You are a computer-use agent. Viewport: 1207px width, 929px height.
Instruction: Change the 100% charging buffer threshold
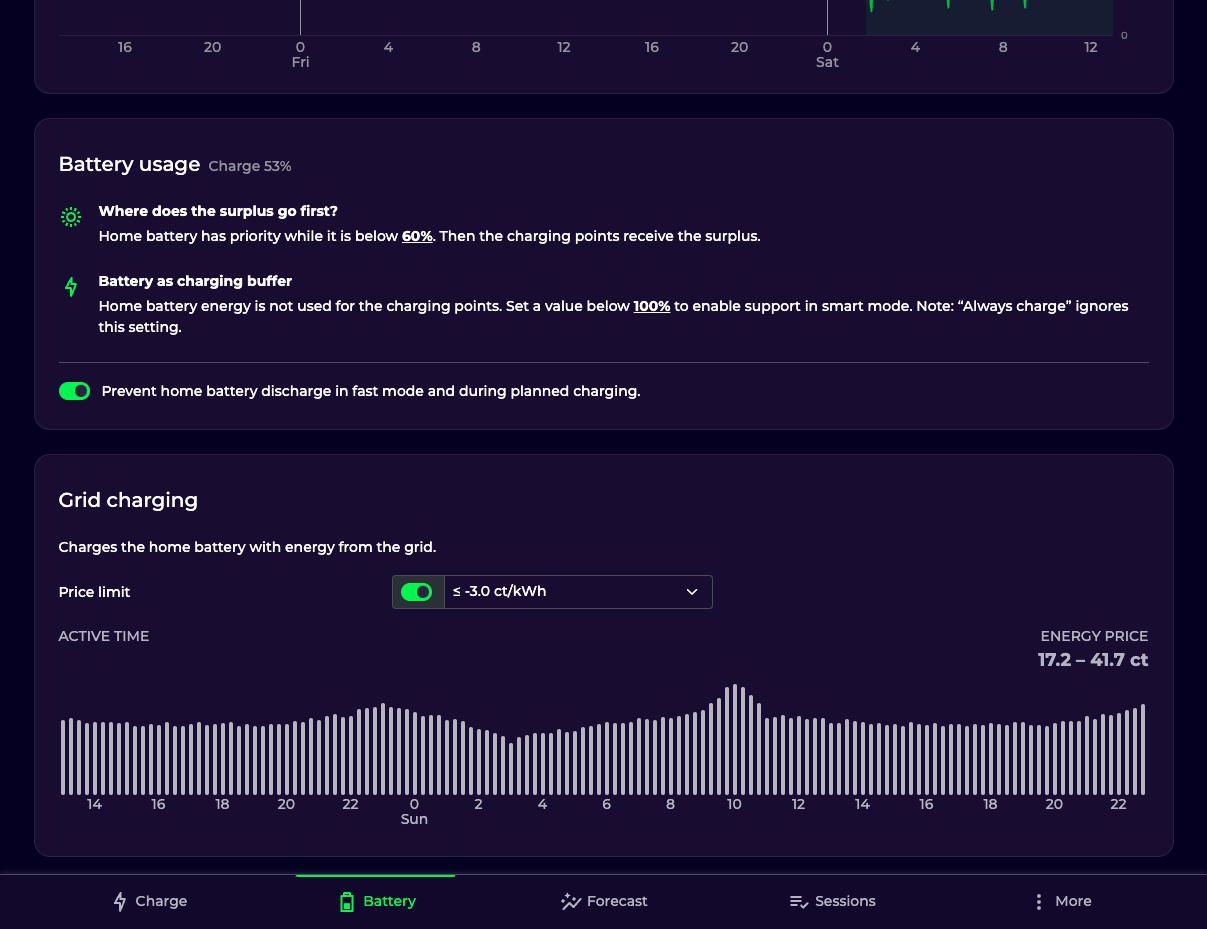tap(652, 306)
